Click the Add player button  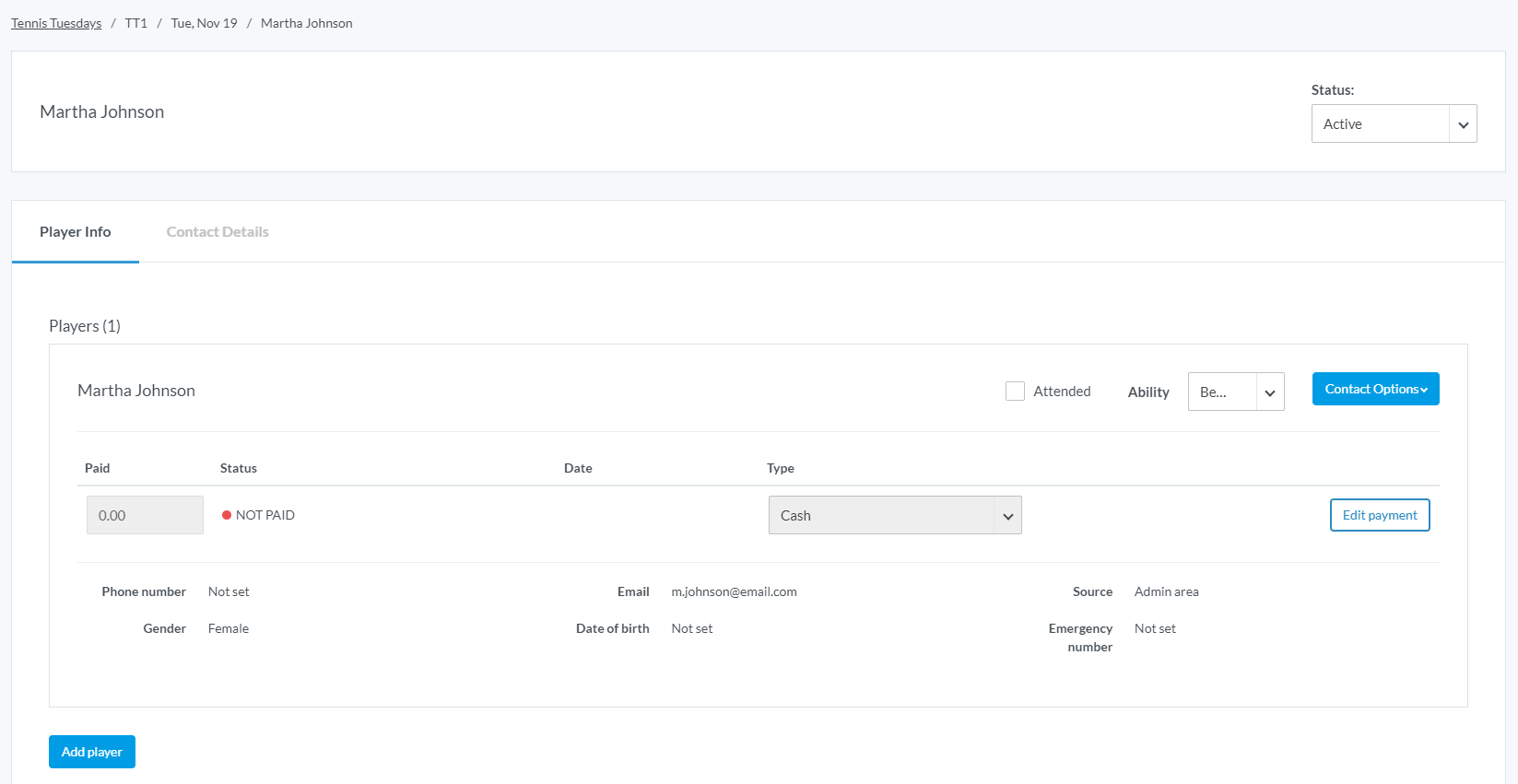(92, 752)
